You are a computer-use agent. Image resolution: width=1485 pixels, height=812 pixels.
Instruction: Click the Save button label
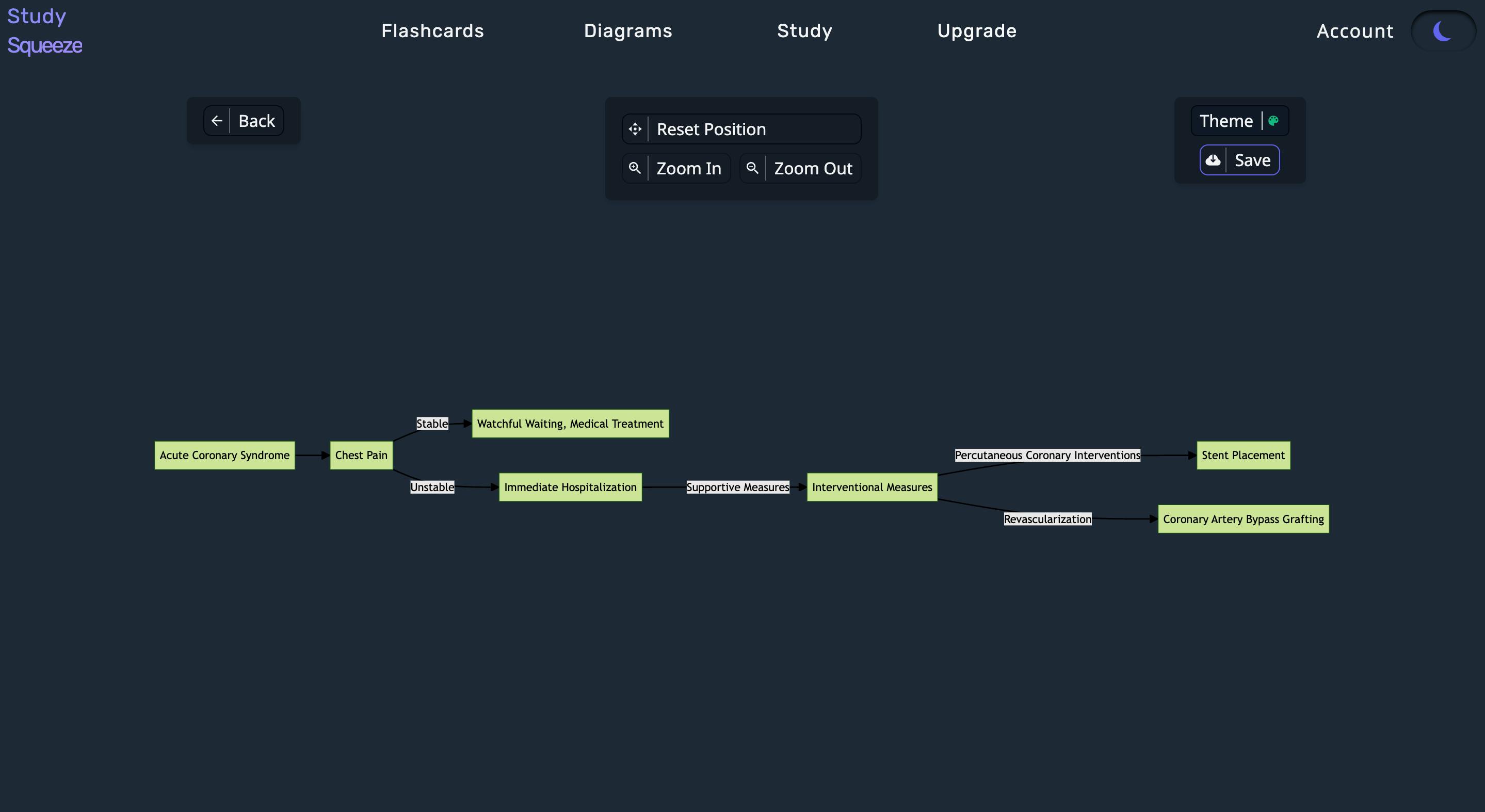click(1253, 160)
